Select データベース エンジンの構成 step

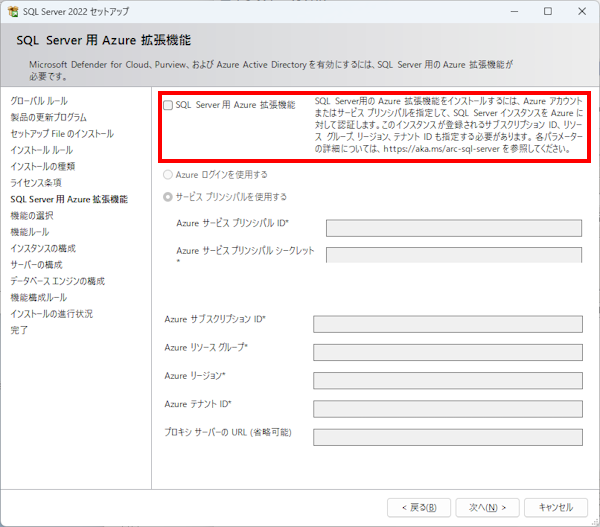pyautogui.click(x=57, y=281)
